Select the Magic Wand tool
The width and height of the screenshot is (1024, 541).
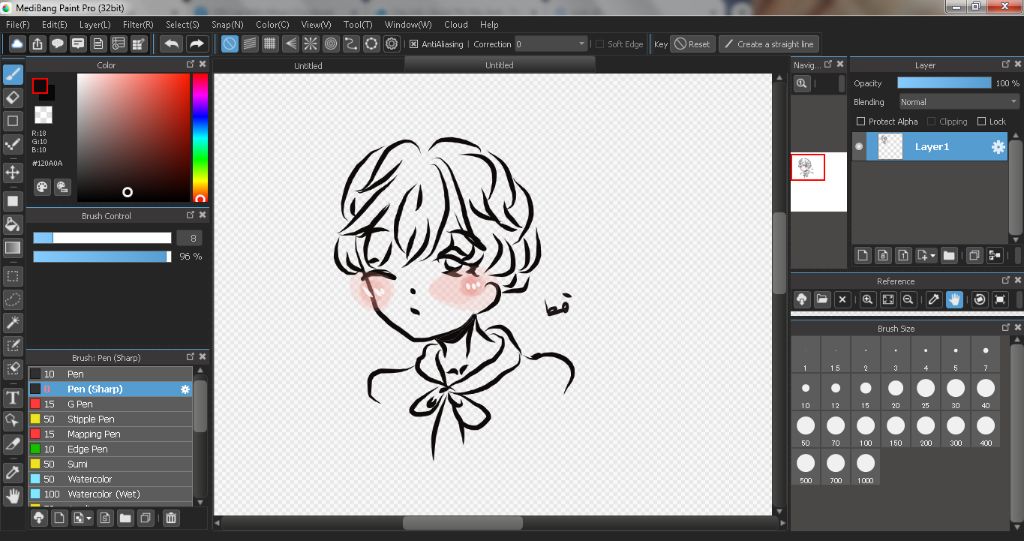12,322
